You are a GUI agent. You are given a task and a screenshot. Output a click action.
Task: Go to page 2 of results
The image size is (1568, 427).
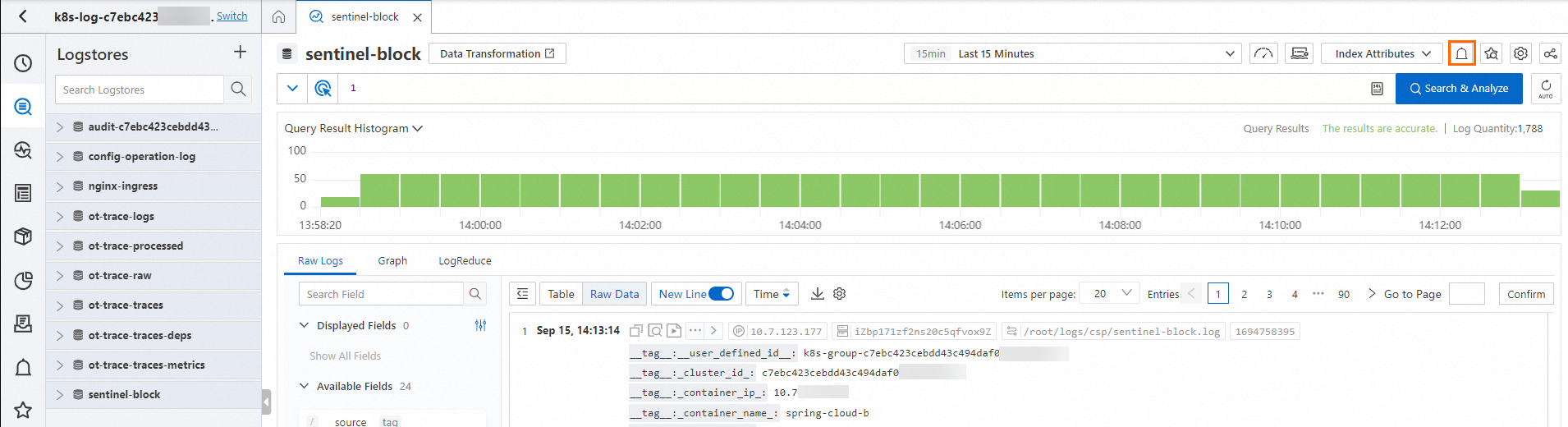point(1245,294)
